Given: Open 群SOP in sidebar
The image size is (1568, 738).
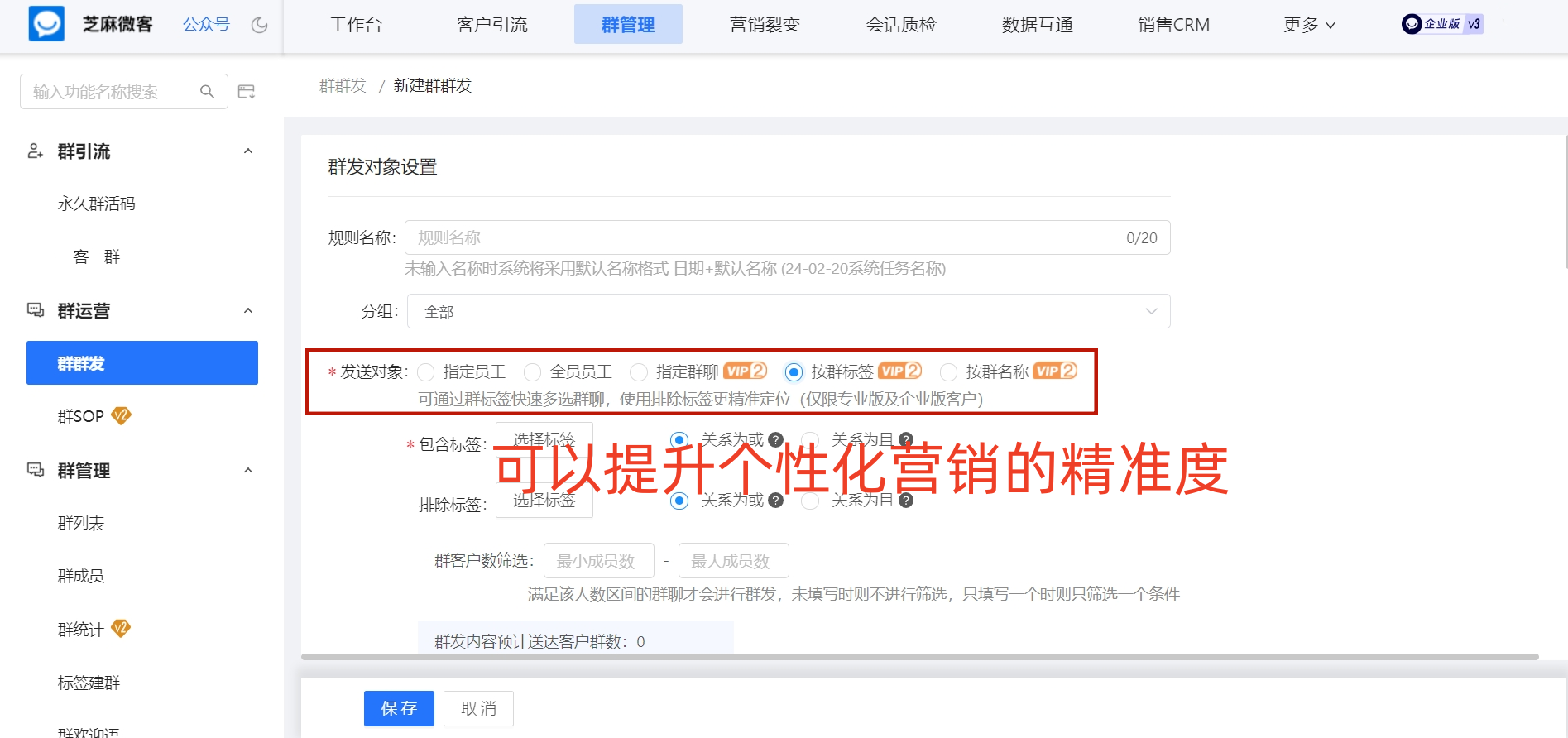Looking at the screenshot, I should tap(80, 416).
